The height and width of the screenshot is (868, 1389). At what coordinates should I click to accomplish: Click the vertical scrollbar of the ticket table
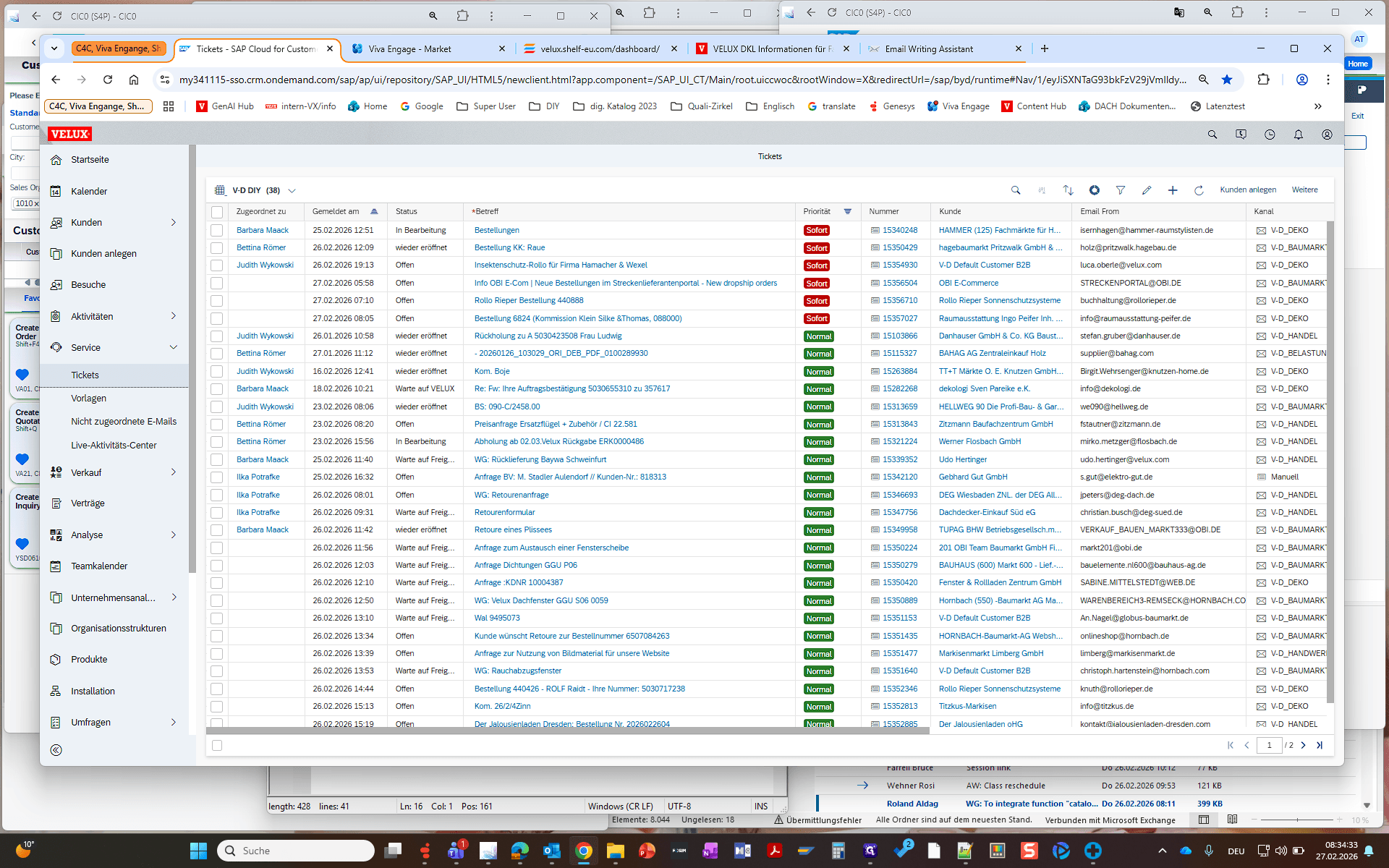click(x=1330, y=463)
